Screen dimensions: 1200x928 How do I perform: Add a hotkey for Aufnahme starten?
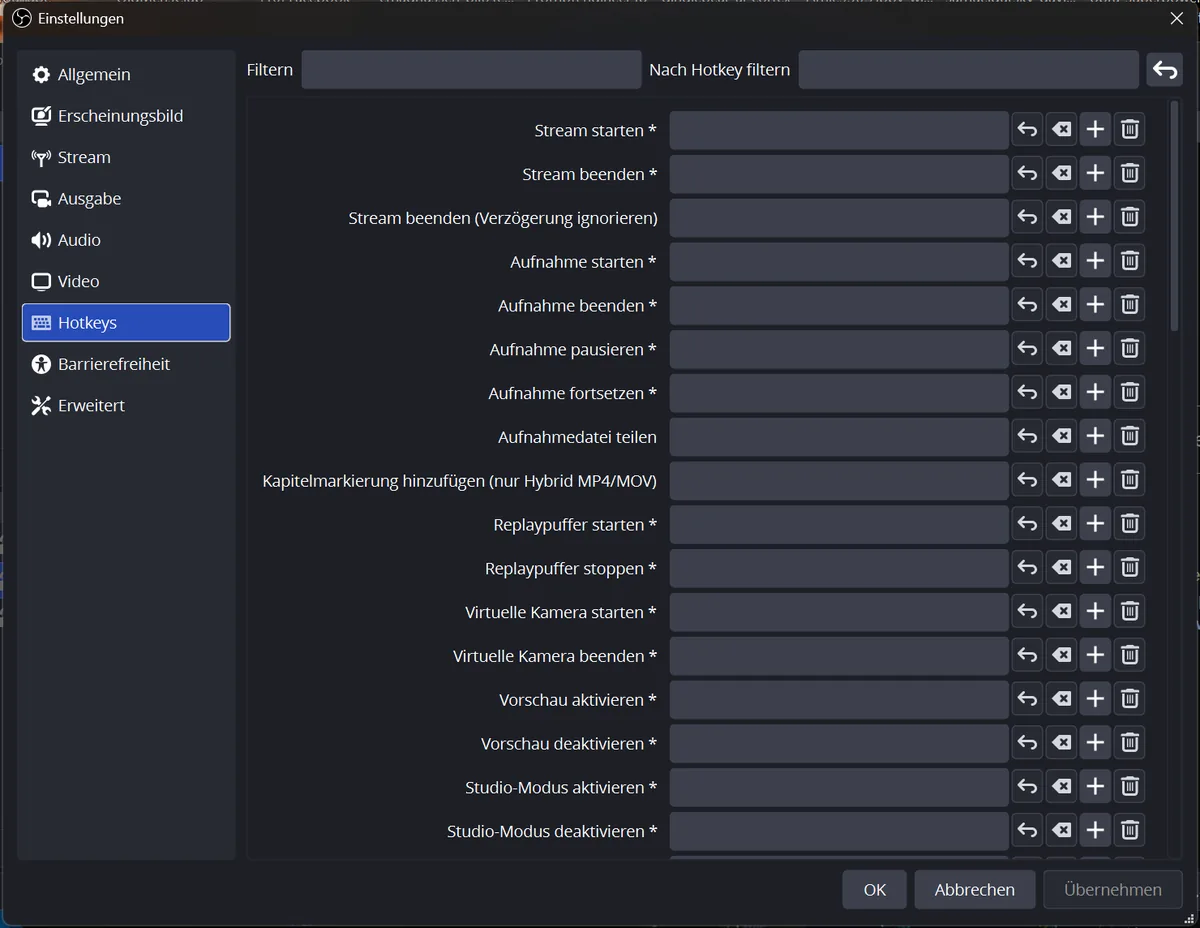pos(1095,261)
